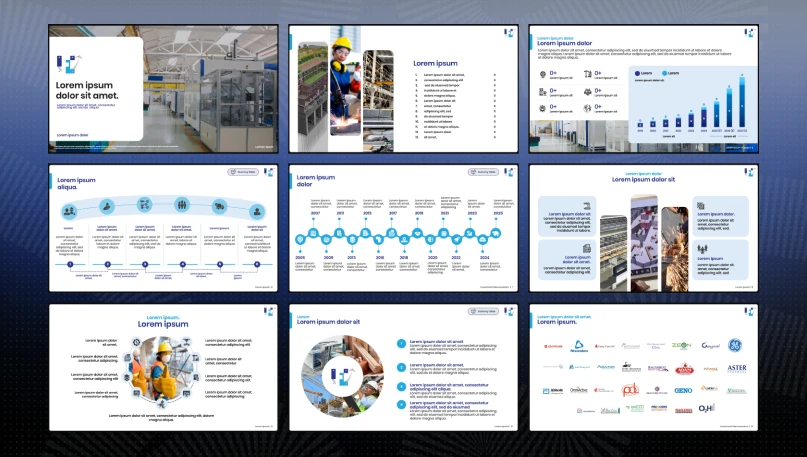Click the Dummy Slide badge on arc process slide
807x457 pixels.
click(243, 172)
